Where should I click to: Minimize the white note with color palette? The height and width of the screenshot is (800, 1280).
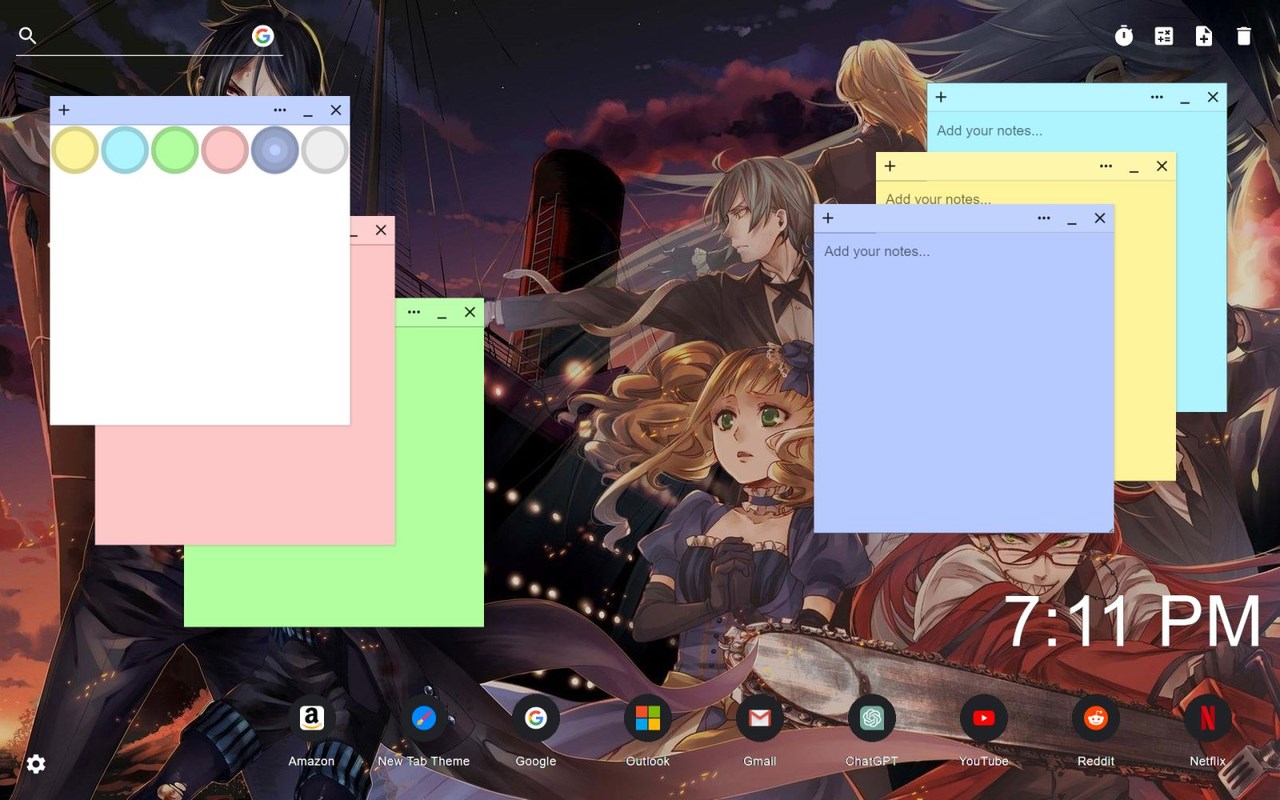point(308,112)
